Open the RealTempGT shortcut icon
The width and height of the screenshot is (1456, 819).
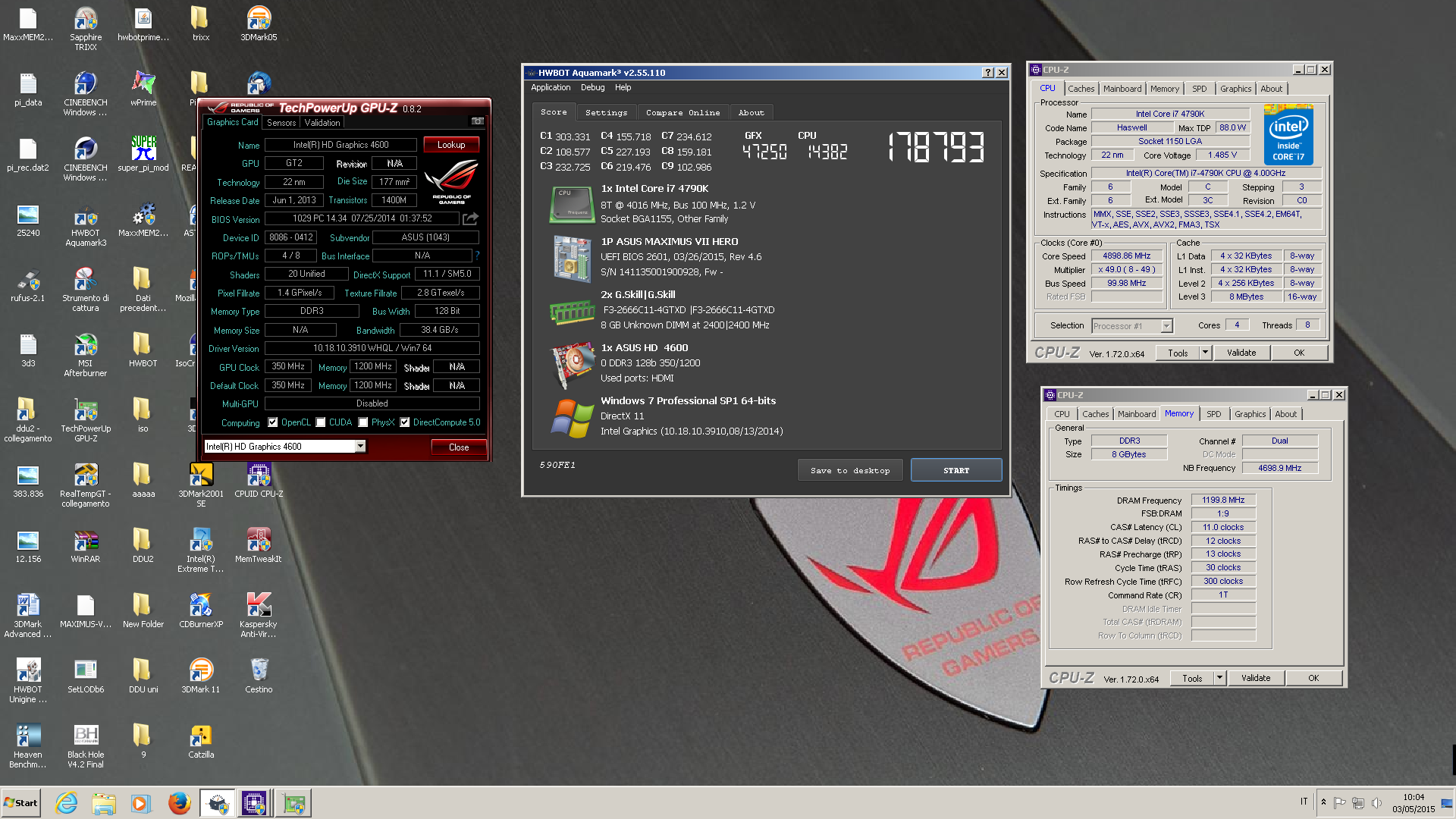click(x=86, y=485)
